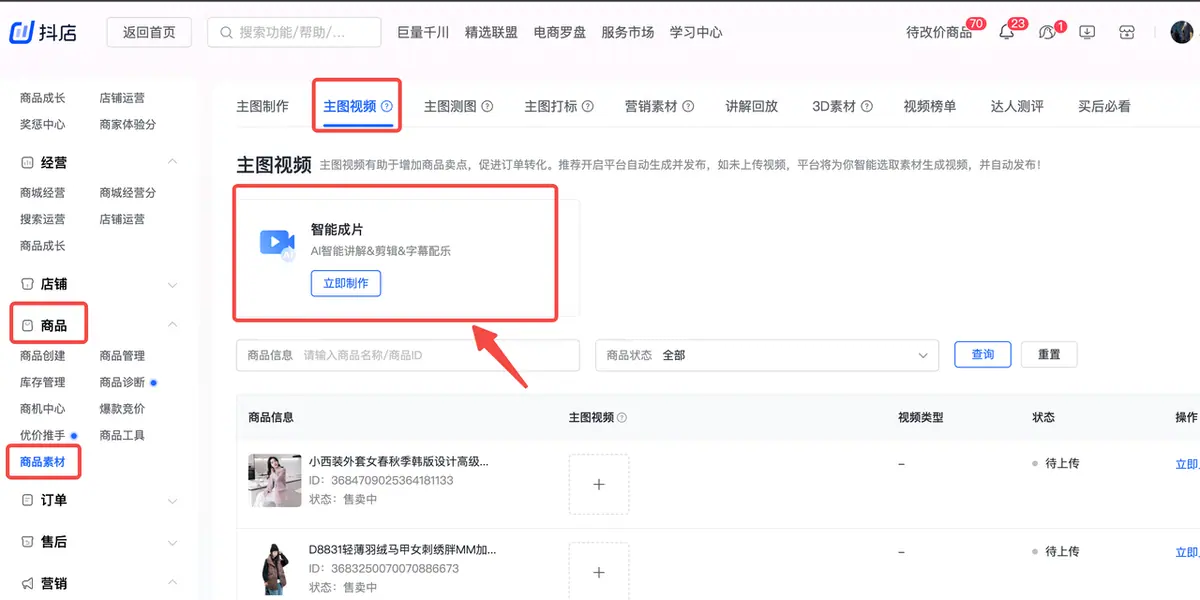This screenshot has width=1200, height=600.
Task: Collapse the 营销 section chevron
Action: (172, 583)
